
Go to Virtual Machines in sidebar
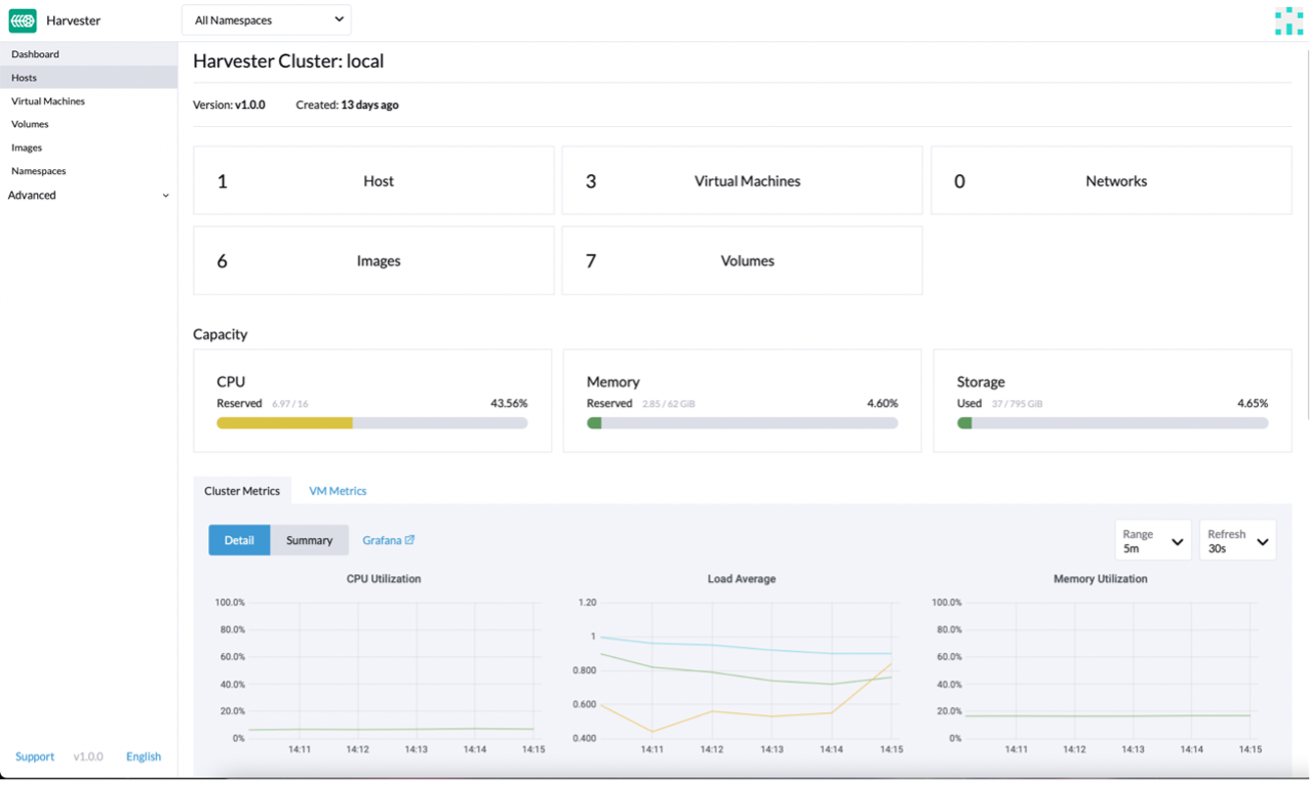(48, 101)
